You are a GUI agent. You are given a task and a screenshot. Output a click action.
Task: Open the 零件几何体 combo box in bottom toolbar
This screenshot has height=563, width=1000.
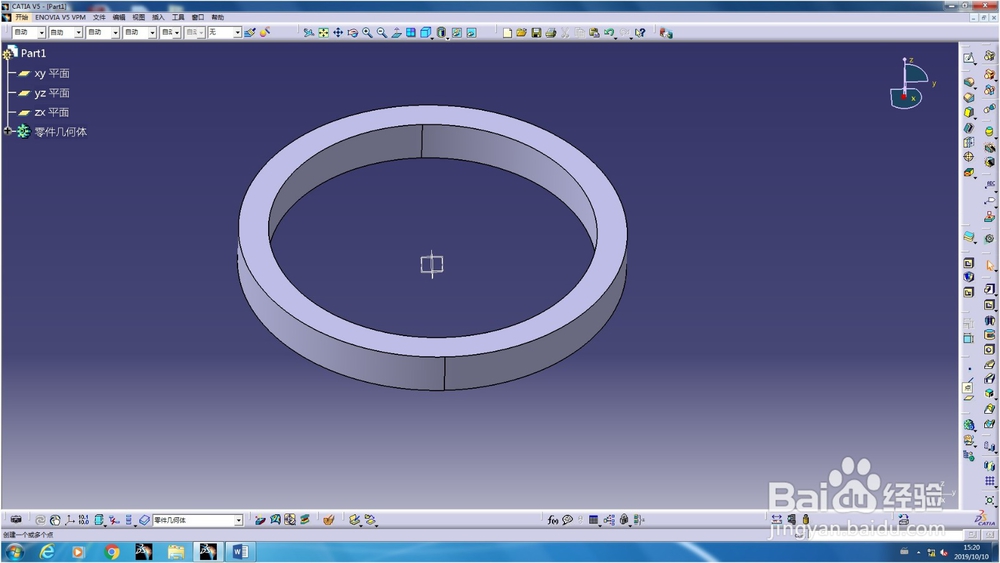pos(198,520)
